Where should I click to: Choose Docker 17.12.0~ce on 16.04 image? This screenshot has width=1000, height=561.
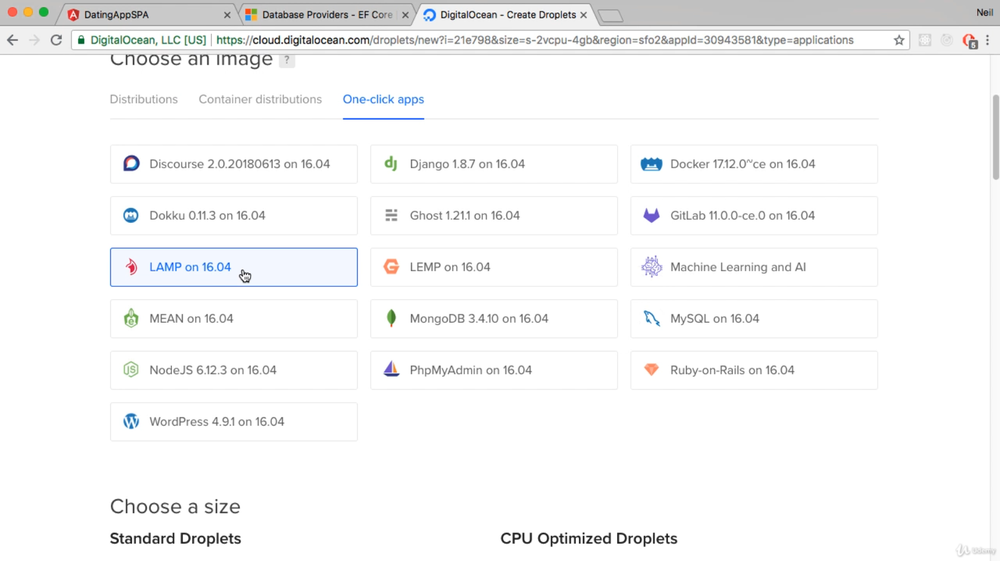pyautogui.click(x=754, y=164)
